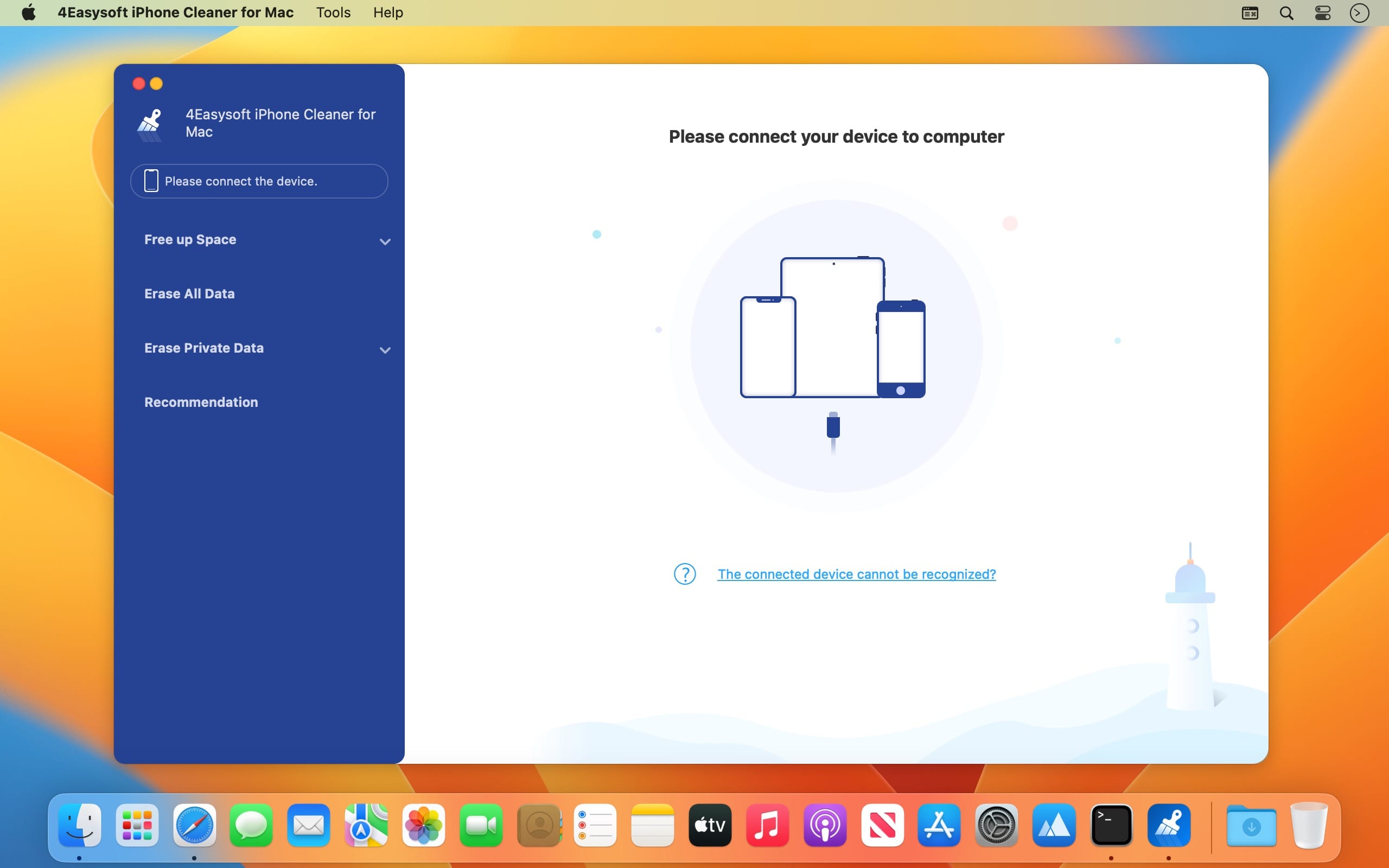Expand the Free up Space chevron
1389x868 pixels.
(x=385, y=241)
